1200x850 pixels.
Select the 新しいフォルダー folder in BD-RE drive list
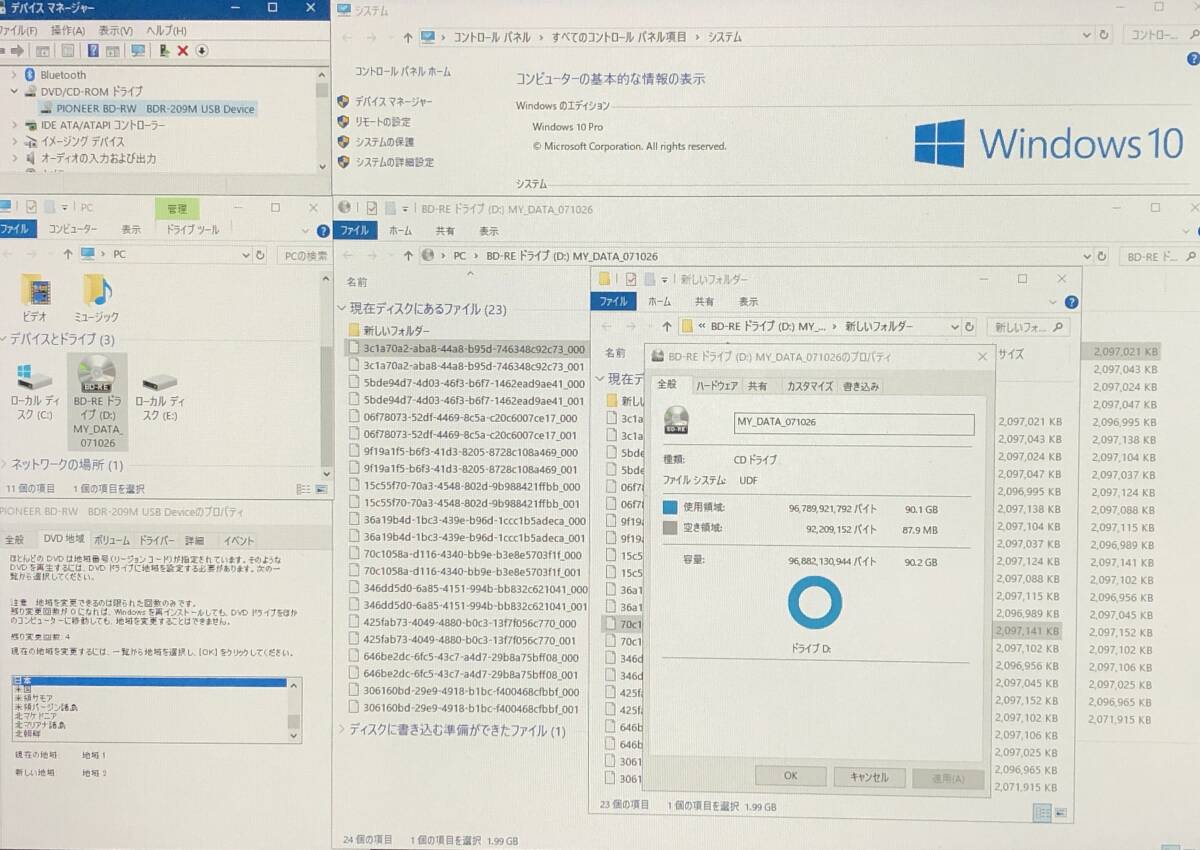pos(390,330)
